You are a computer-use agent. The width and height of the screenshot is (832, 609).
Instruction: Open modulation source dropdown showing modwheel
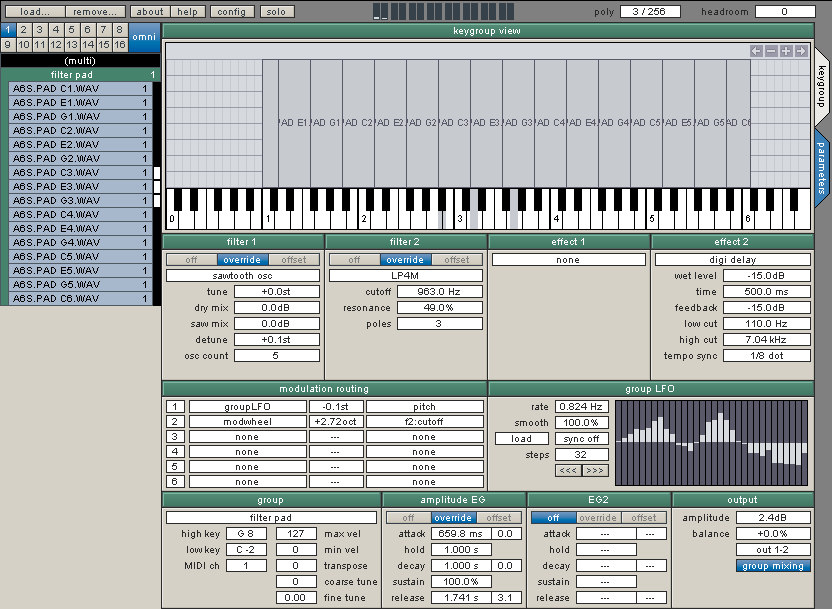(247, 422)
